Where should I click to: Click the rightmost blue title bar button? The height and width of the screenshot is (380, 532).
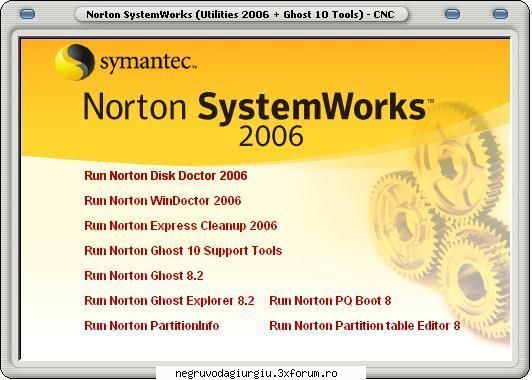[500, 14]
